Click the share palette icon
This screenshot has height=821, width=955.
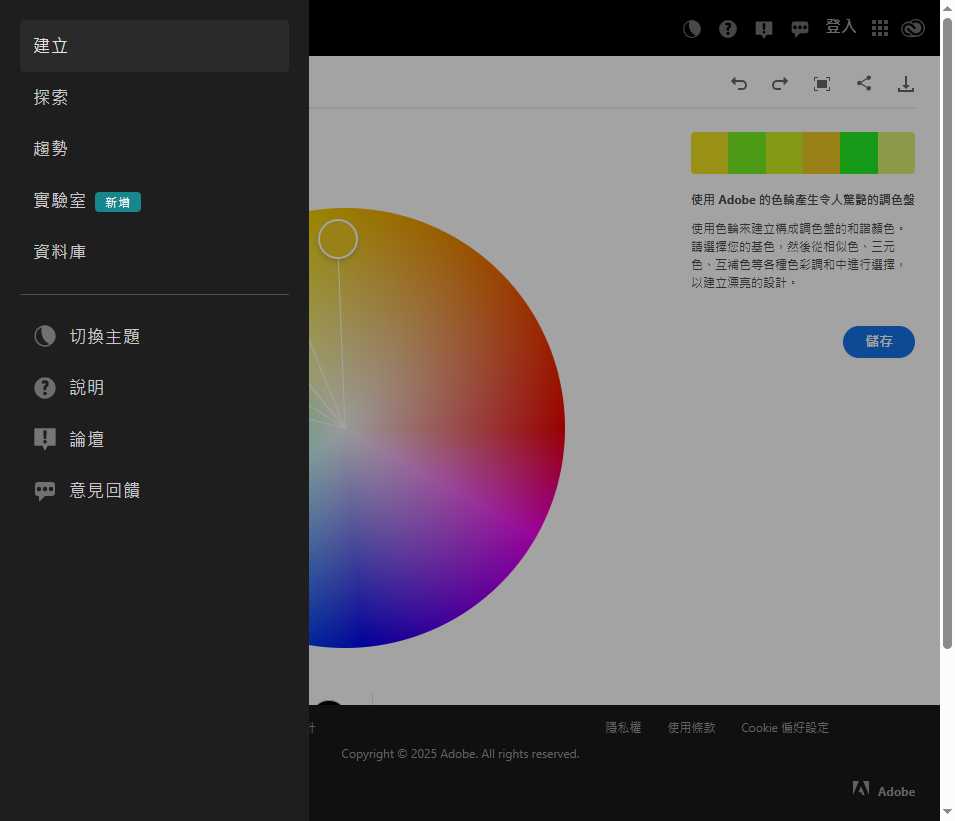click(x=864, y=84)
